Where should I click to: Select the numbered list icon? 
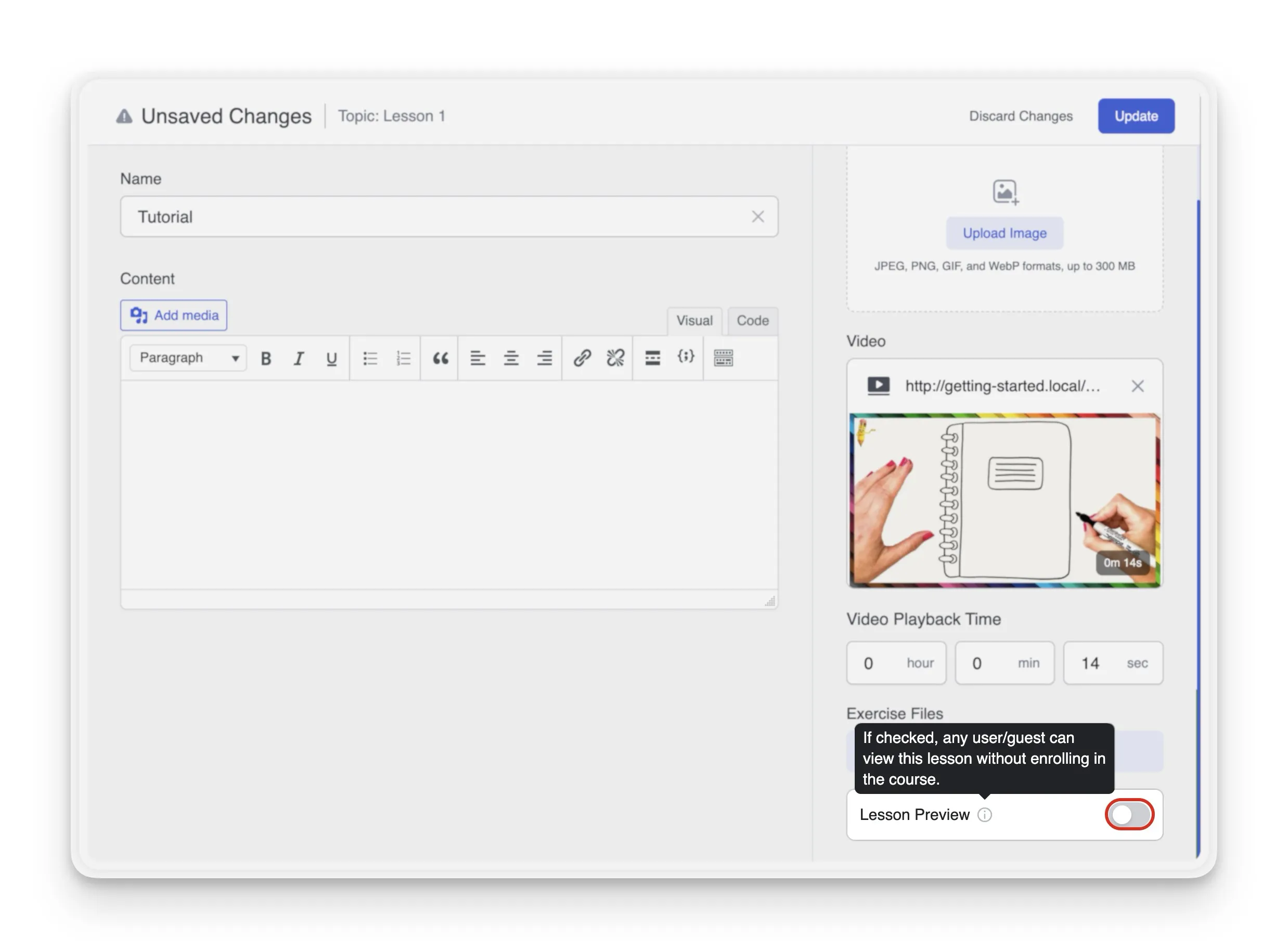pyautogui.click(x=404, y=357)
